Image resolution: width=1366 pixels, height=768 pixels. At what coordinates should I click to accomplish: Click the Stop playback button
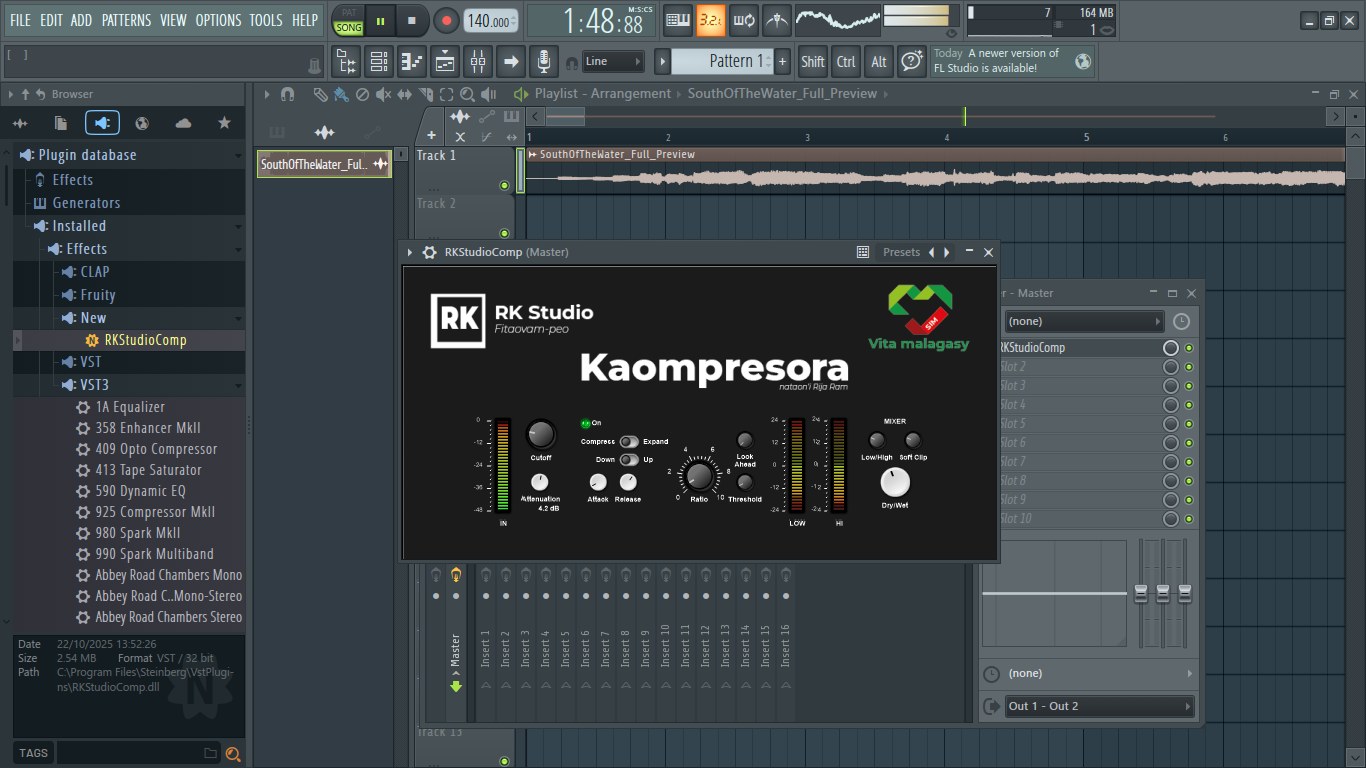click(x=412, y=20)
